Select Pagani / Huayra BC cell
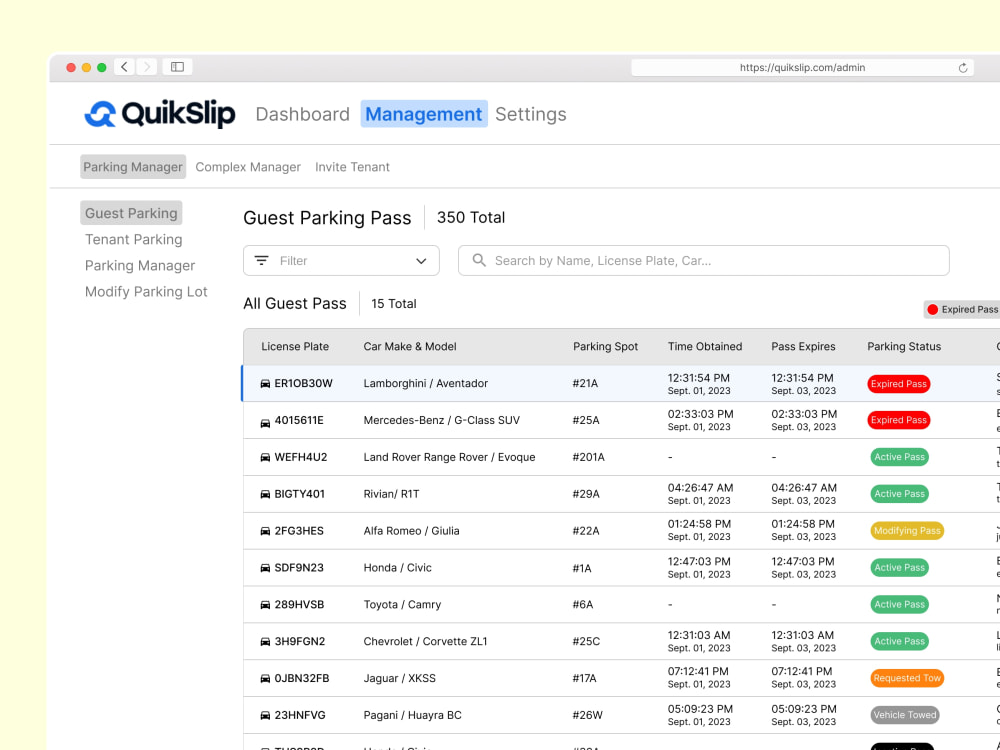 (412, 715)
